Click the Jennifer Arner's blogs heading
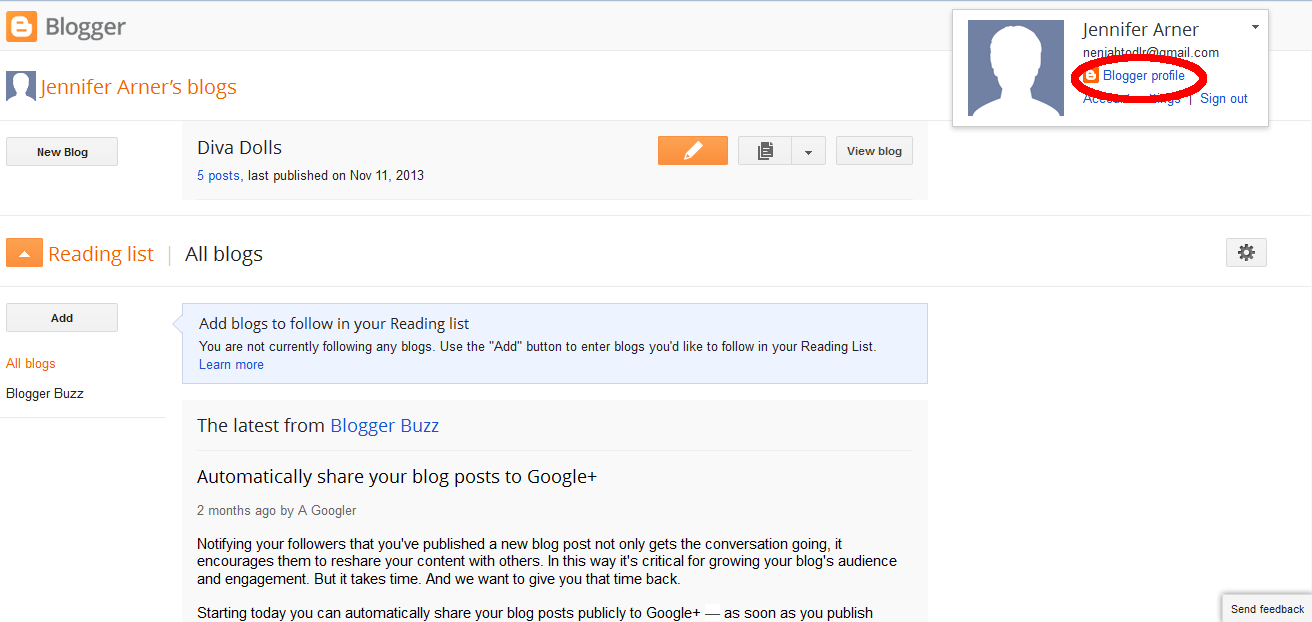1312x622 pixels. pos(139,87)
